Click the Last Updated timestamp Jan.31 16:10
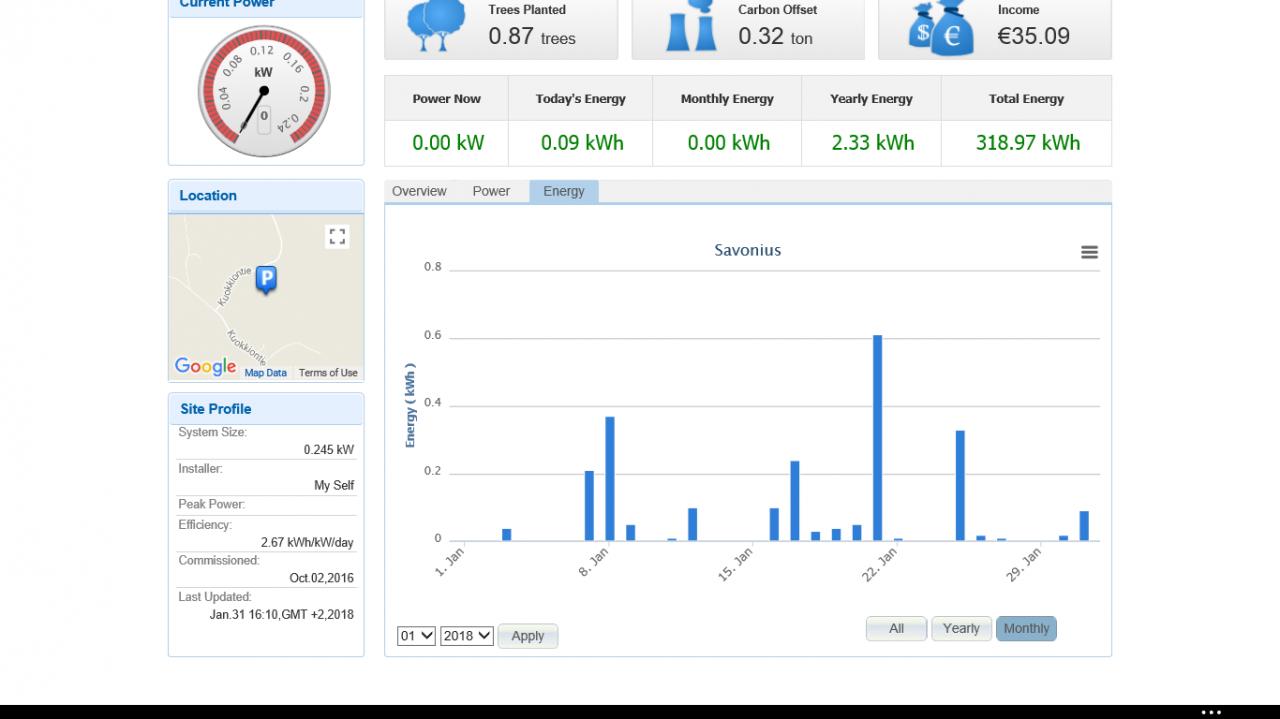1280x719 pixels. coord(281,615)
